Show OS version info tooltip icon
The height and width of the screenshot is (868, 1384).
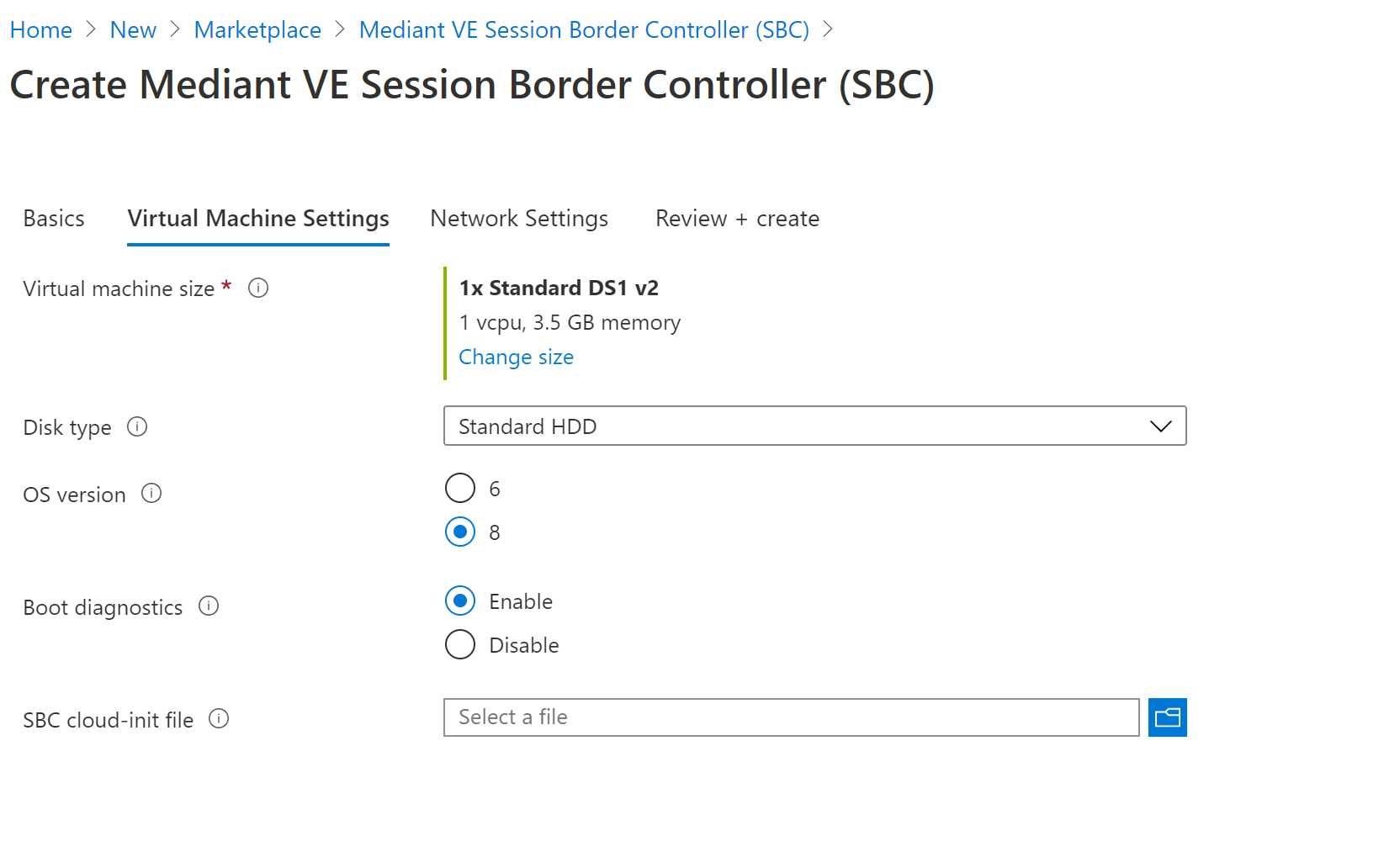[151, 494]
